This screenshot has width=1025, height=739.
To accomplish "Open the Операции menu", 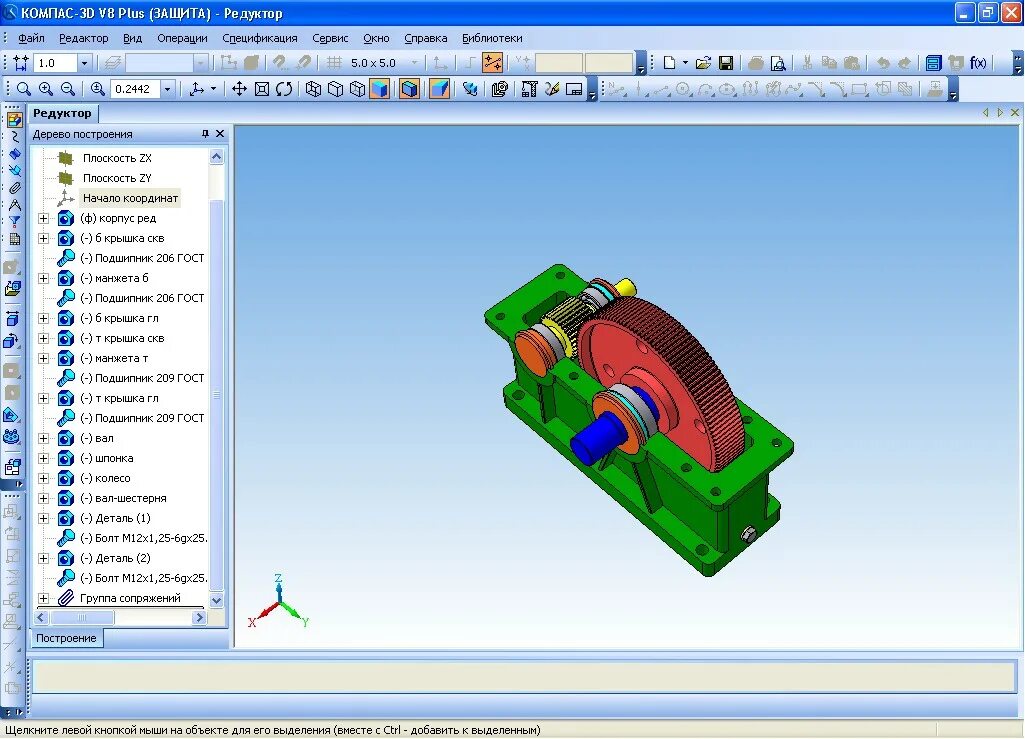I will (182, 38).
